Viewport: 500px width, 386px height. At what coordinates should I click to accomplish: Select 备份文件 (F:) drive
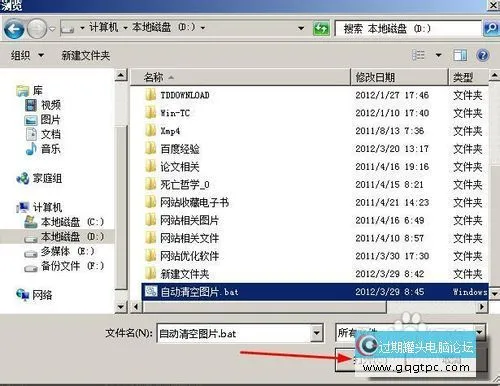point(64,266)
